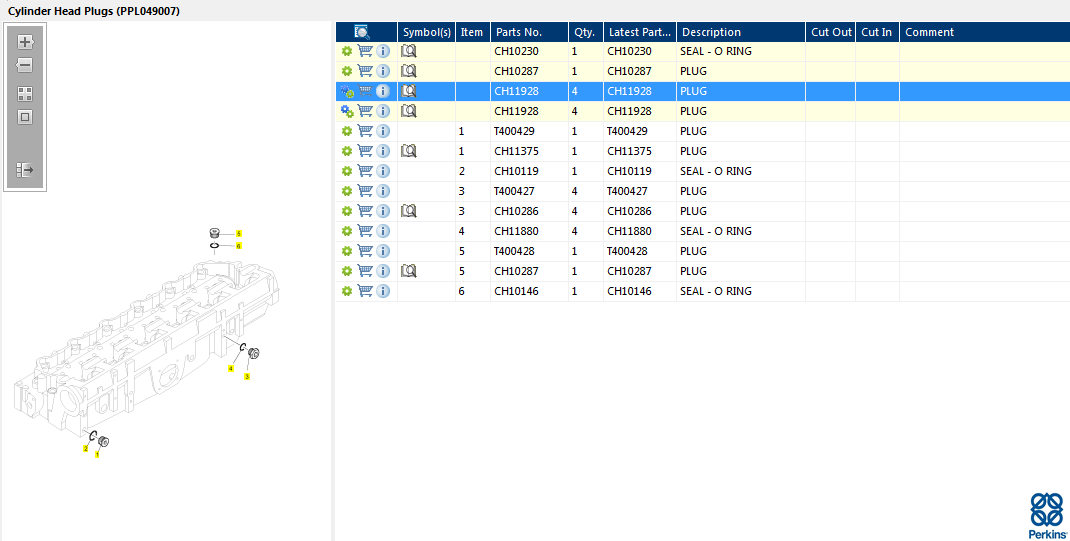Select callout 5 on the cylinder head diagram
Screen dimensions: 1070x541
[x=238, y=233]
